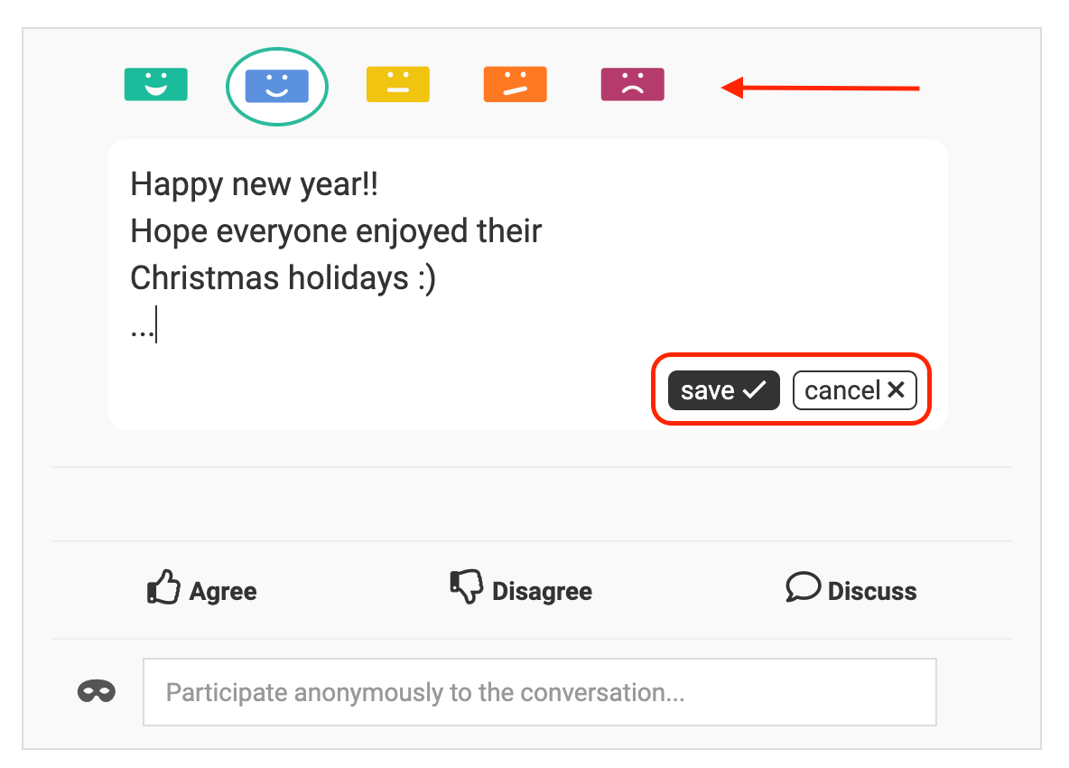This screenshot has height=768, width=1069.
Task: Click the speech bubble Discuss icon
Action: (803, 587)
